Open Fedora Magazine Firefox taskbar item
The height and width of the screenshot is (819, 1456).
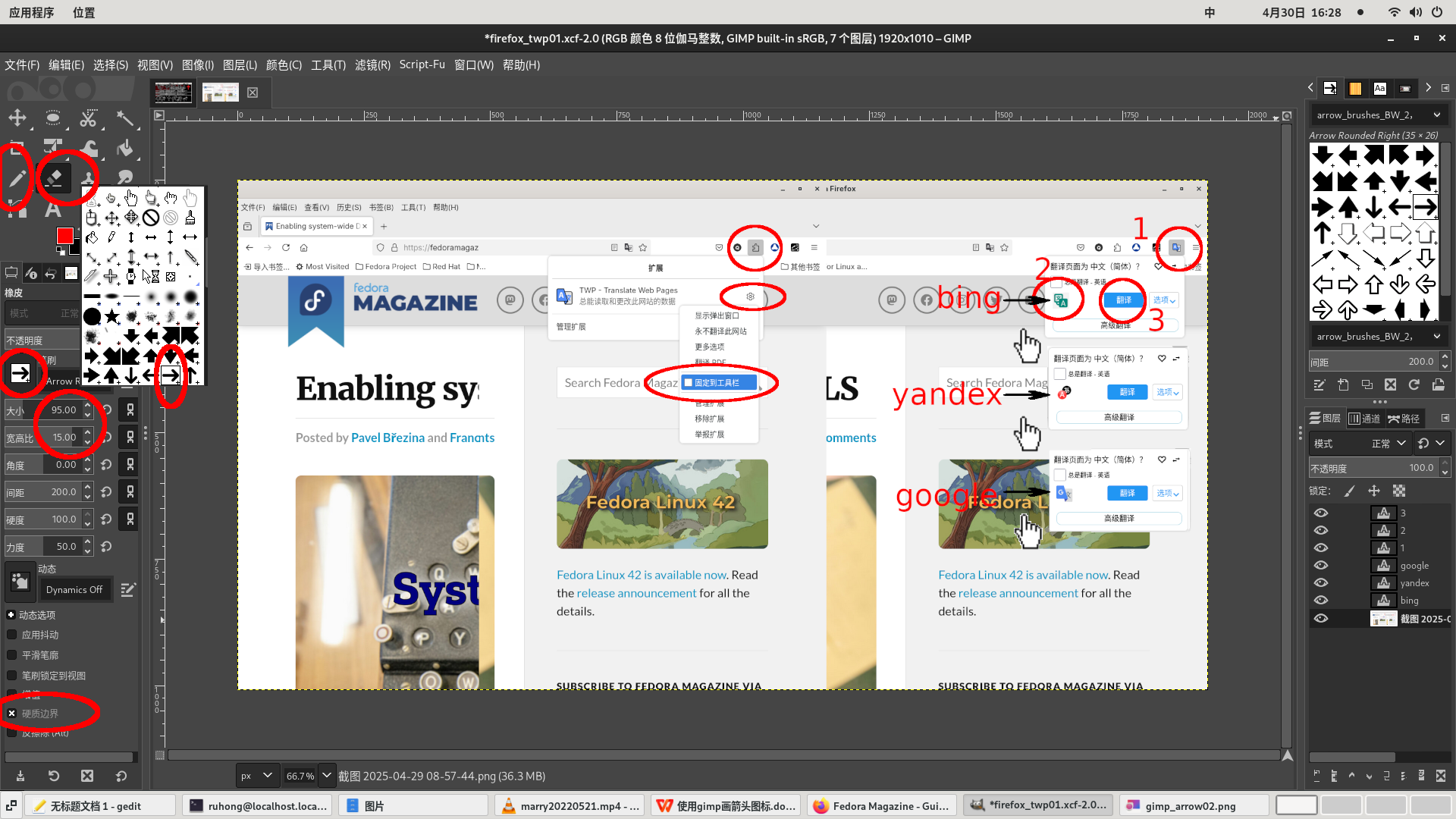pos(881,805)
